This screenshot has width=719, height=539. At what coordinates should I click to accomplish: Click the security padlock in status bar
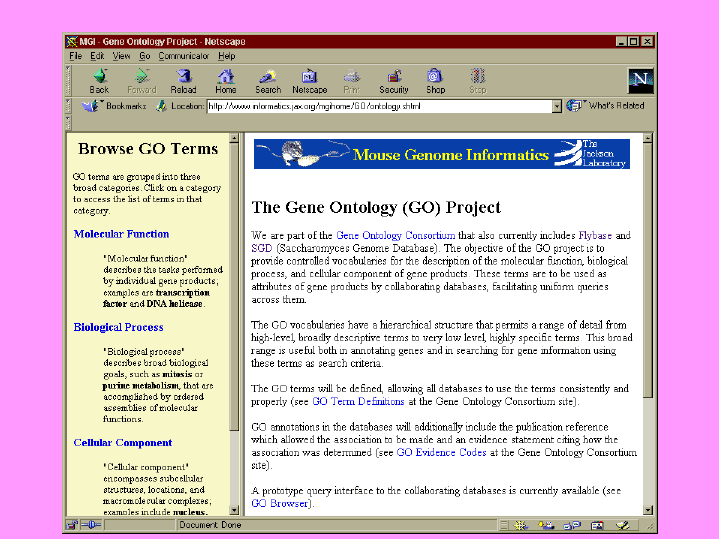point(73,525)
